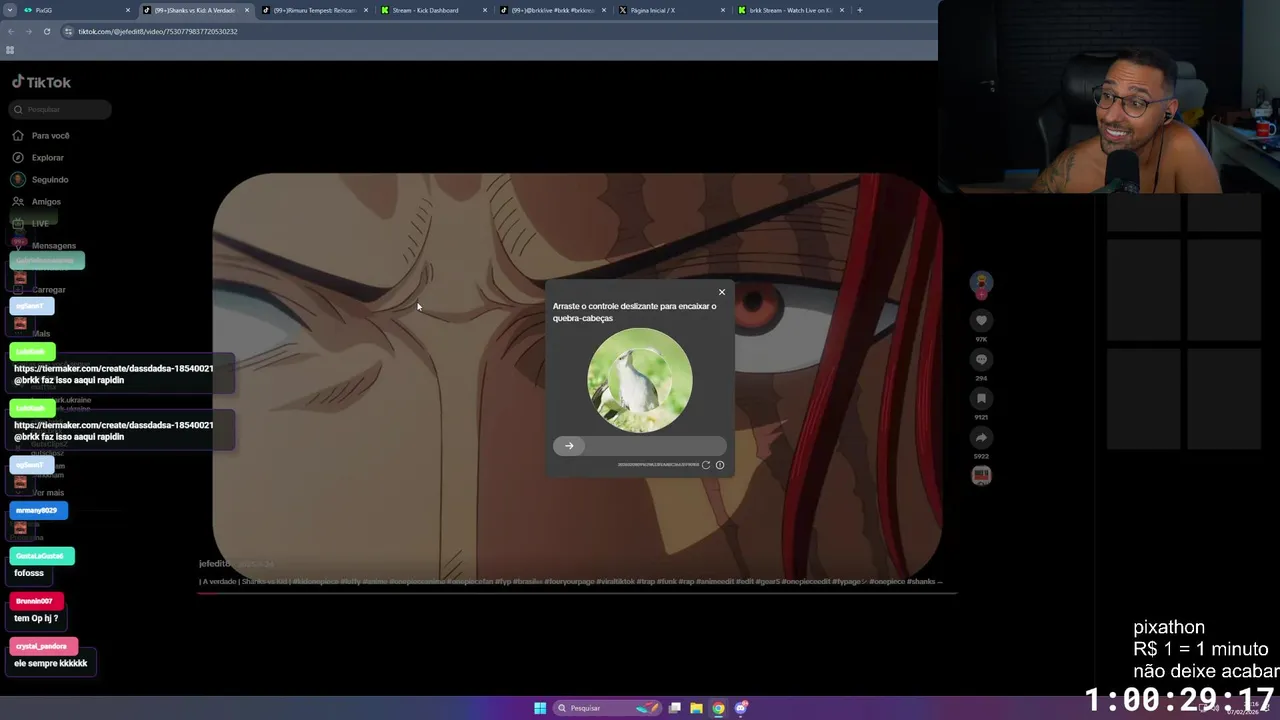Click the Para você home icon
1280x720 pixels.
click(x=18, y=136)
